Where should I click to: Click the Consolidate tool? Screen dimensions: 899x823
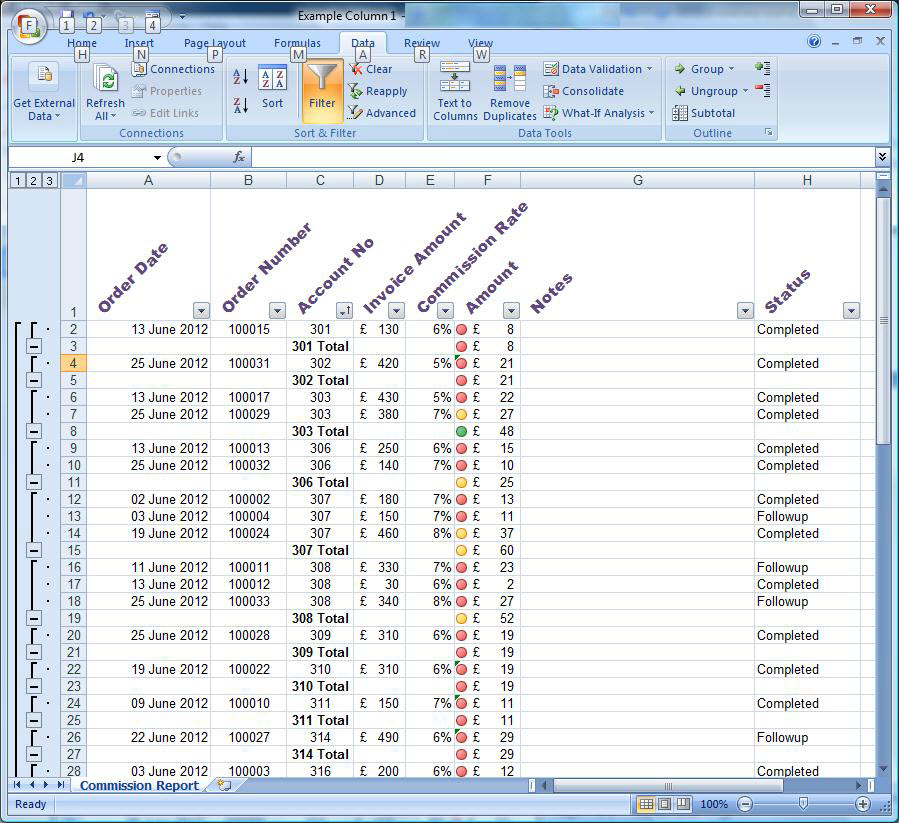pos(584,91)
